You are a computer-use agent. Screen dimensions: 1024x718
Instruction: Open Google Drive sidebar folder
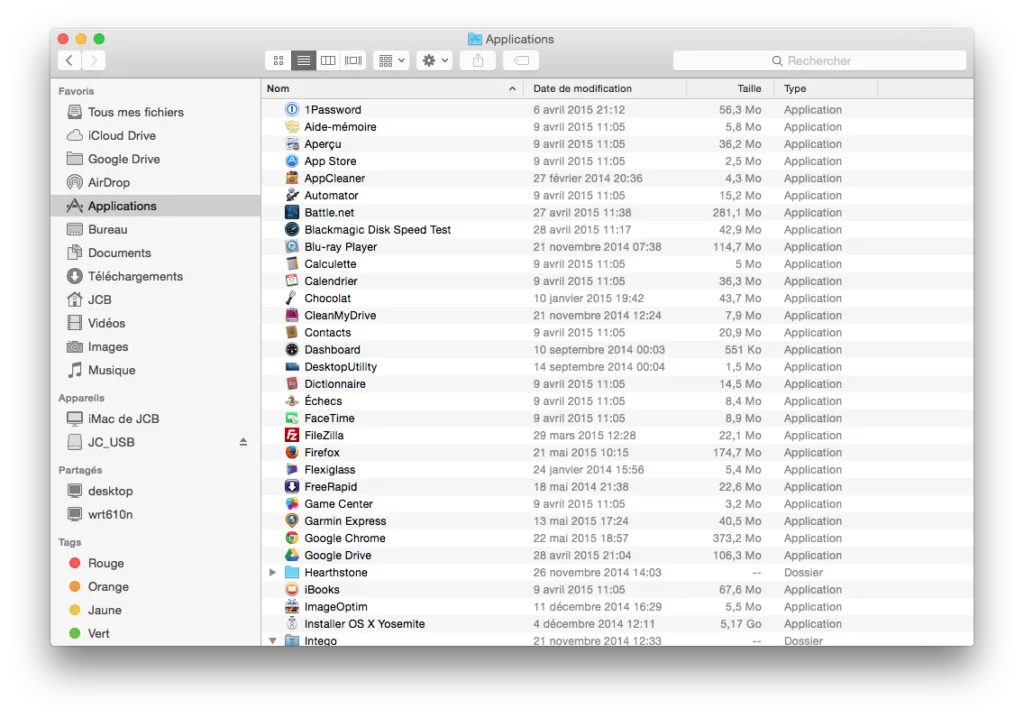(155, 159)
